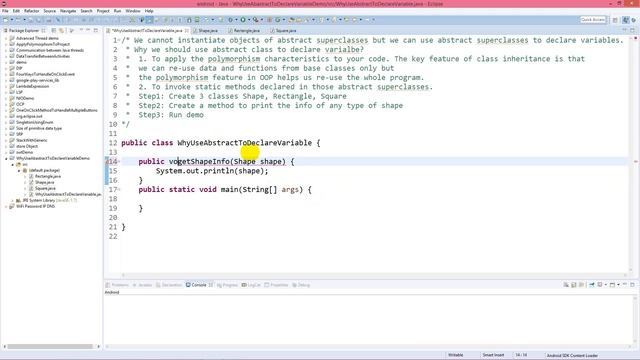Image resolution: width=640 pixels, height=360 pixels.
Task: Click the Clear Console icon
Action: [566, 285]
